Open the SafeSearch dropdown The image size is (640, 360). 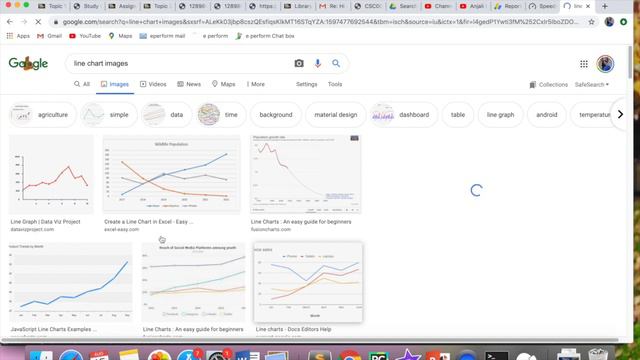[x=591, y=84]
